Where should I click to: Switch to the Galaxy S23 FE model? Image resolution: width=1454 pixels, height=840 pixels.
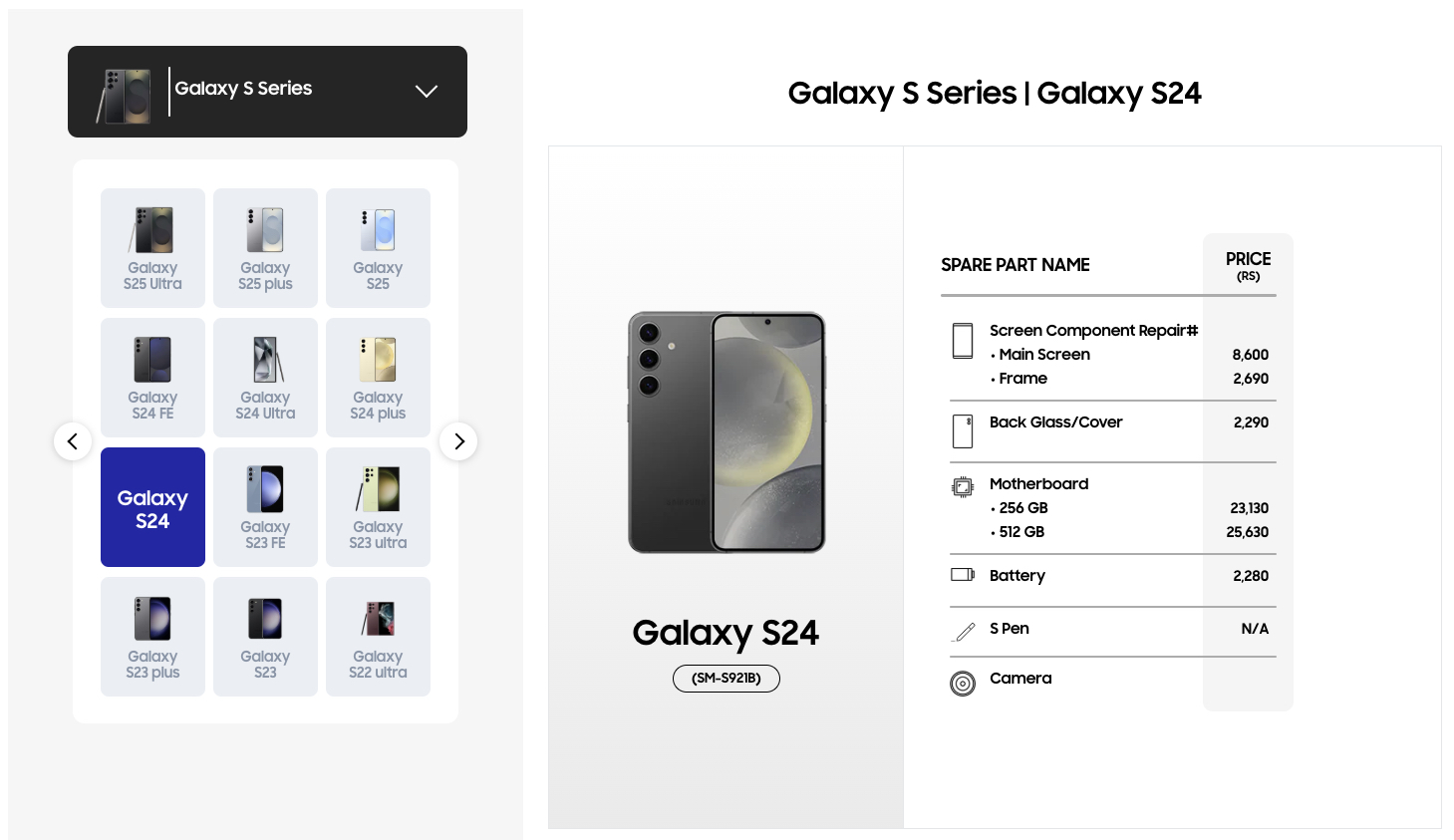(x=265, y=507)
